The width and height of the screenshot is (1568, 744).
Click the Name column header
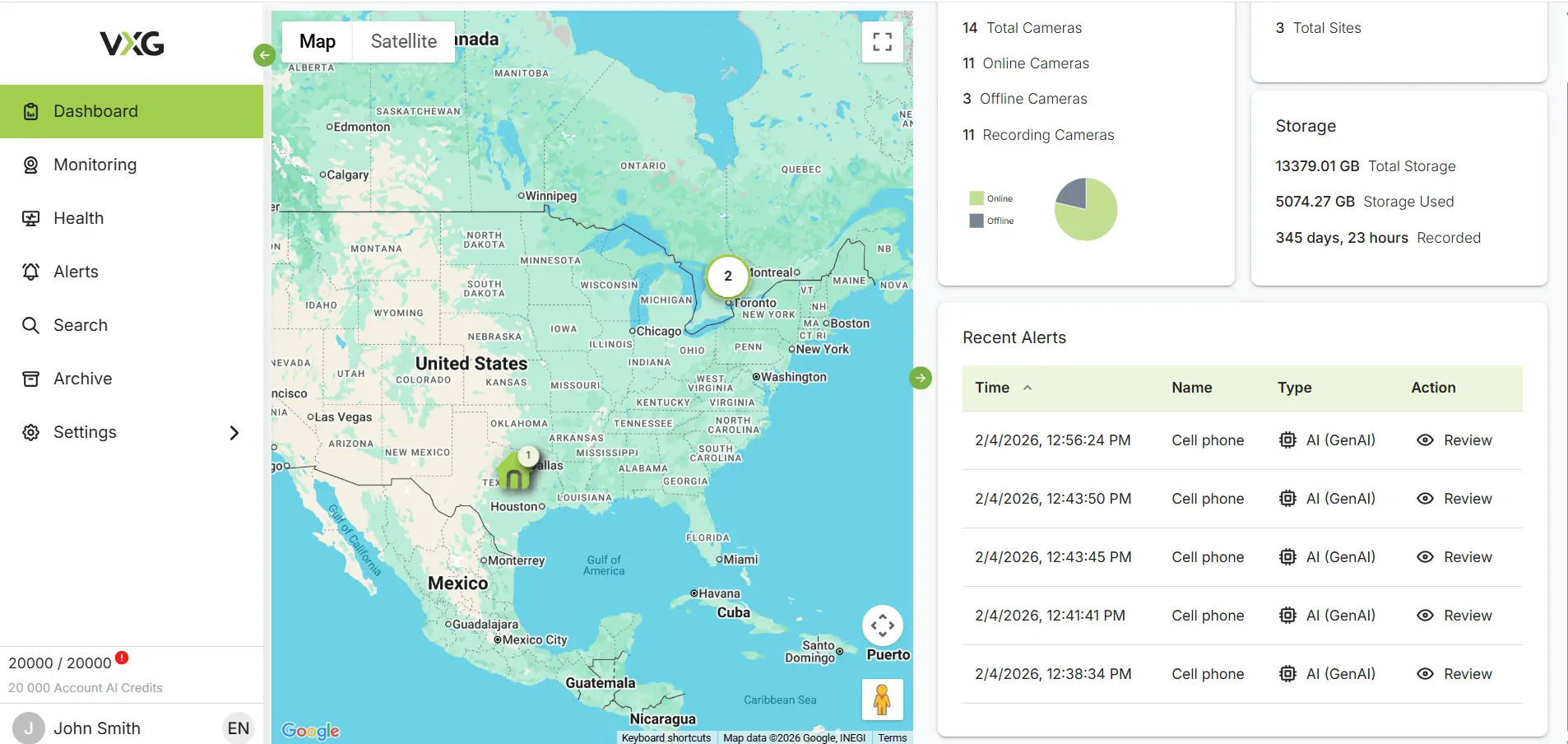coord(1192,388)
